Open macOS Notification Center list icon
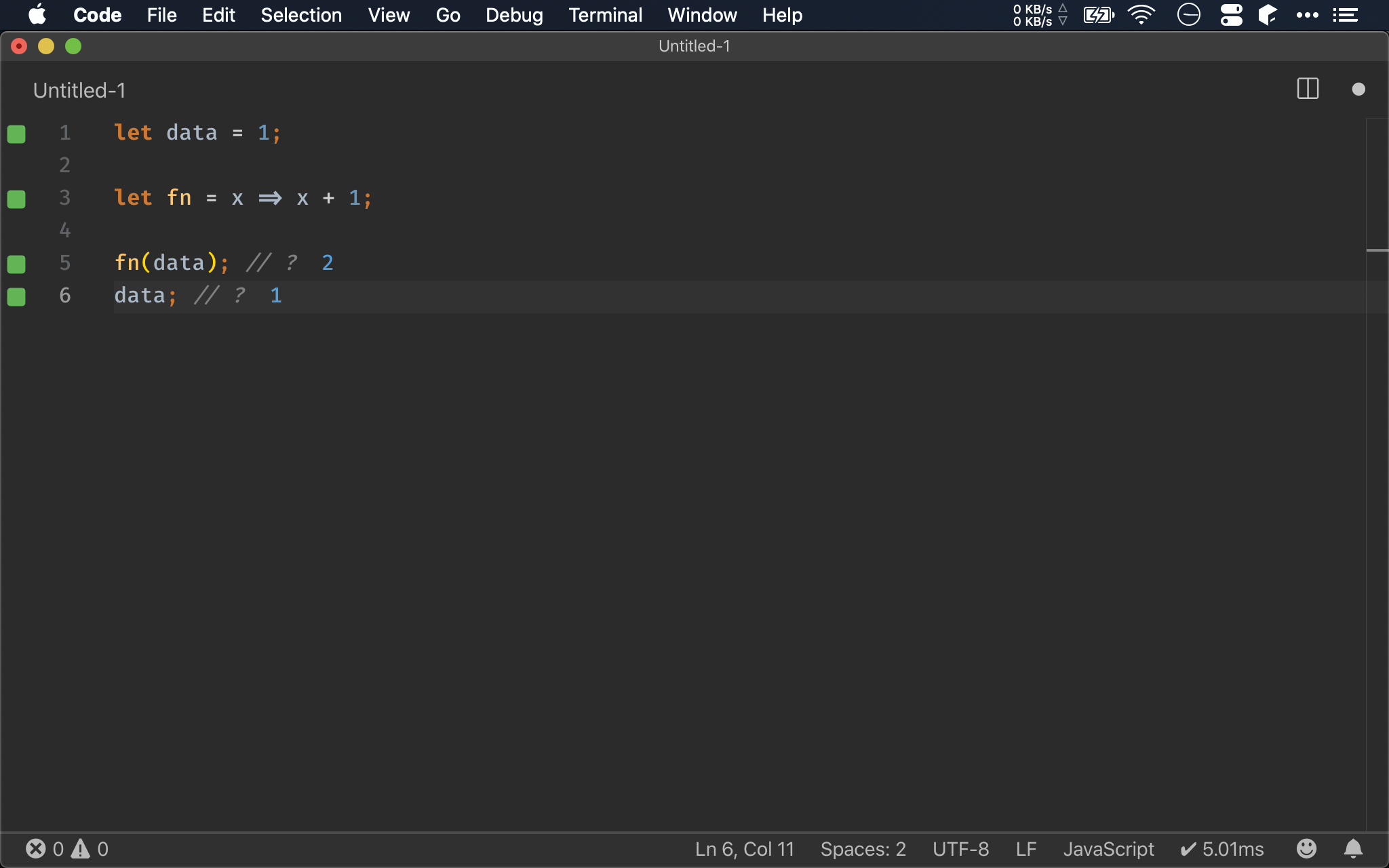 click(x=1345, y=15)
